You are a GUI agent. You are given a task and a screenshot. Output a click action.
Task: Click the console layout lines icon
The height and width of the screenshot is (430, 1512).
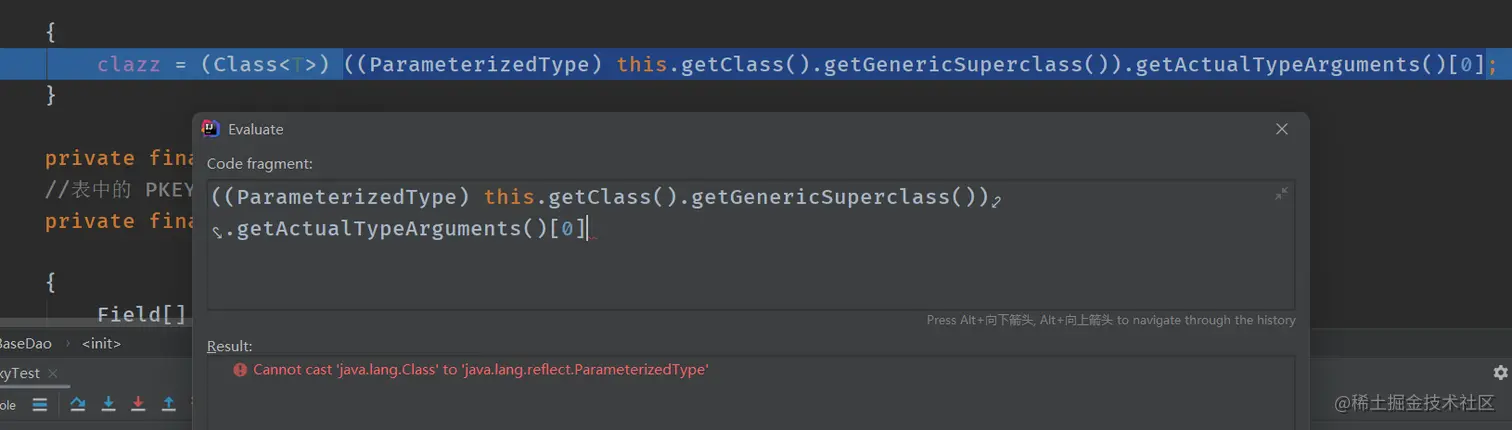coord(40,405)
